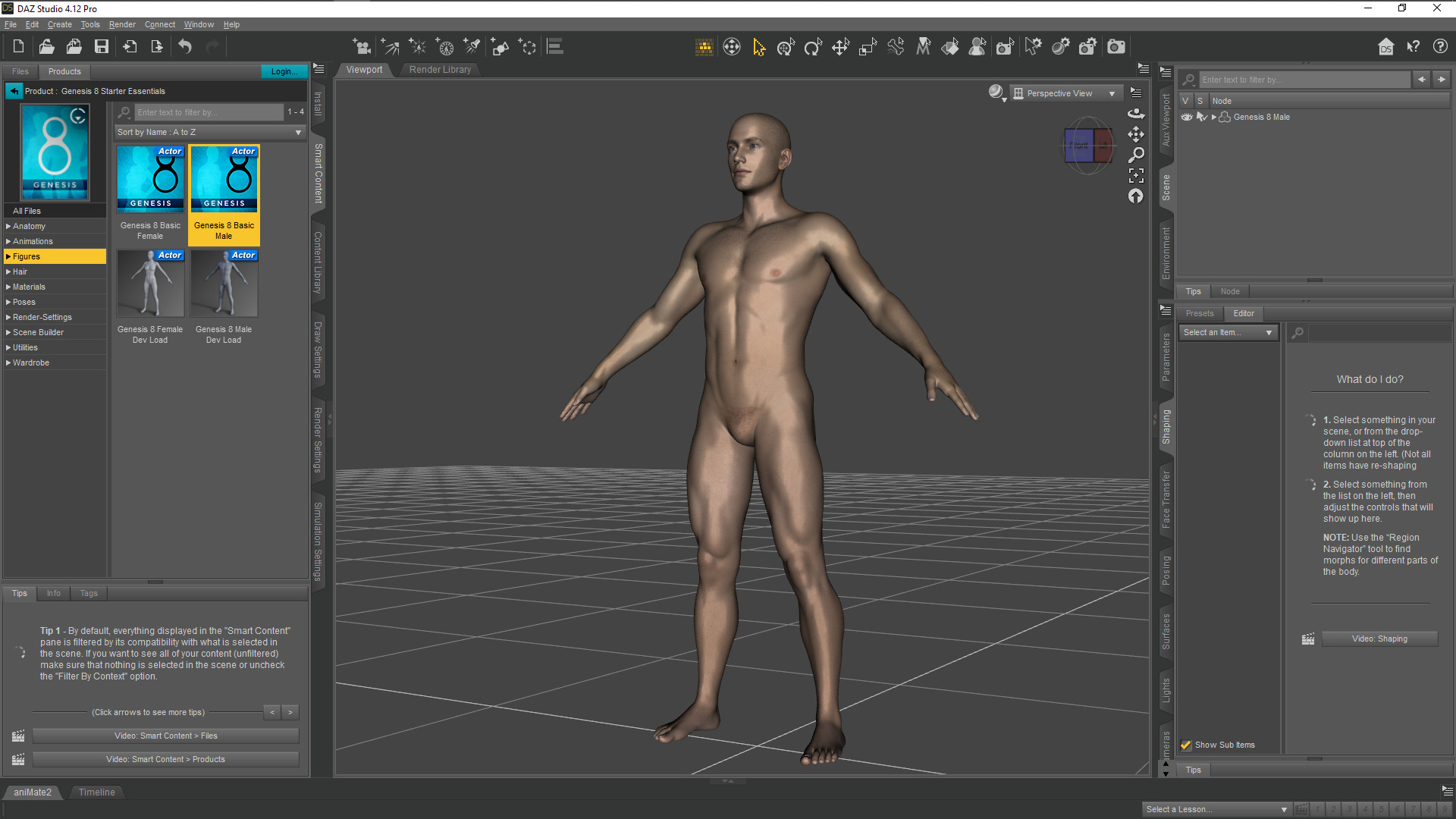
Task: Select the Scale tool icon in toolbar
Action: point(868,47)
